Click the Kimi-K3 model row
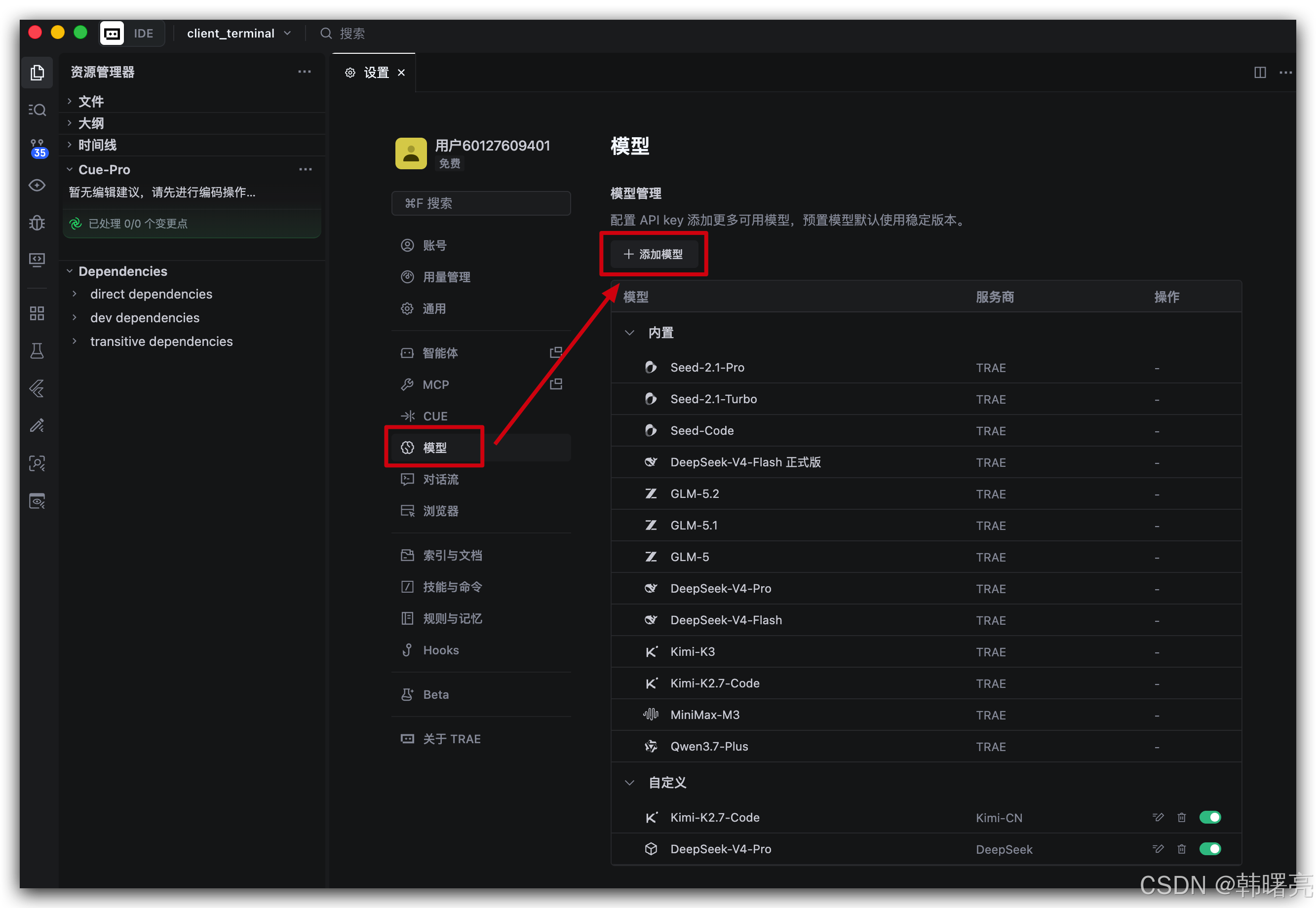Image resolution: width=1316 pixels, height=908 pixels. [x=926, y=651]
